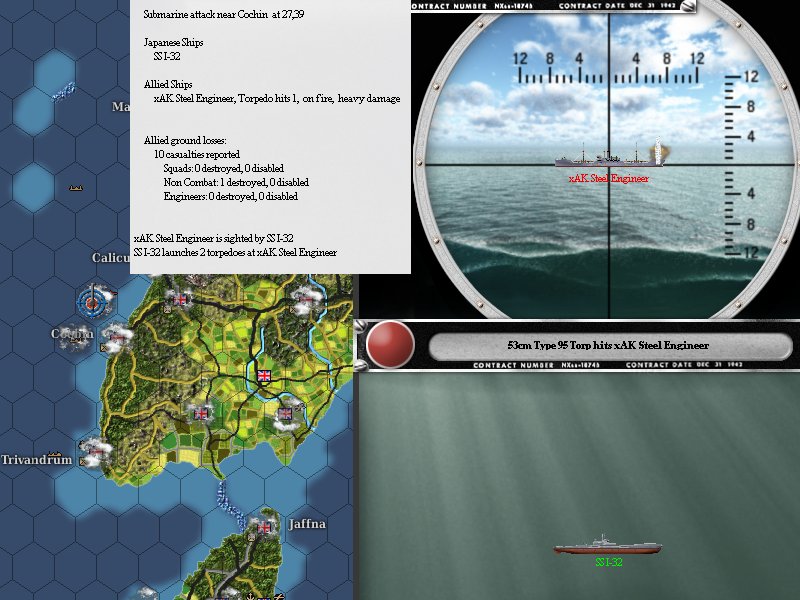Click SS I-32 under Japanese Ships heading

tap(167, 57)
